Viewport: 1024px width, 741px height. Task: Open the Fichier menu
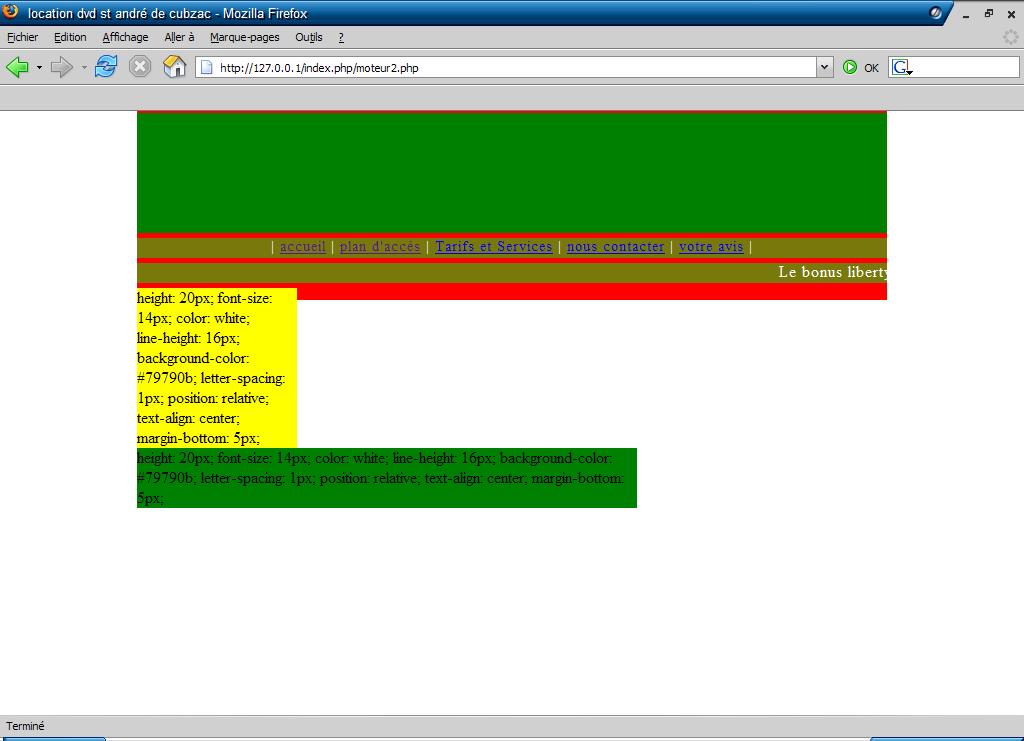(x=22, y=37)
